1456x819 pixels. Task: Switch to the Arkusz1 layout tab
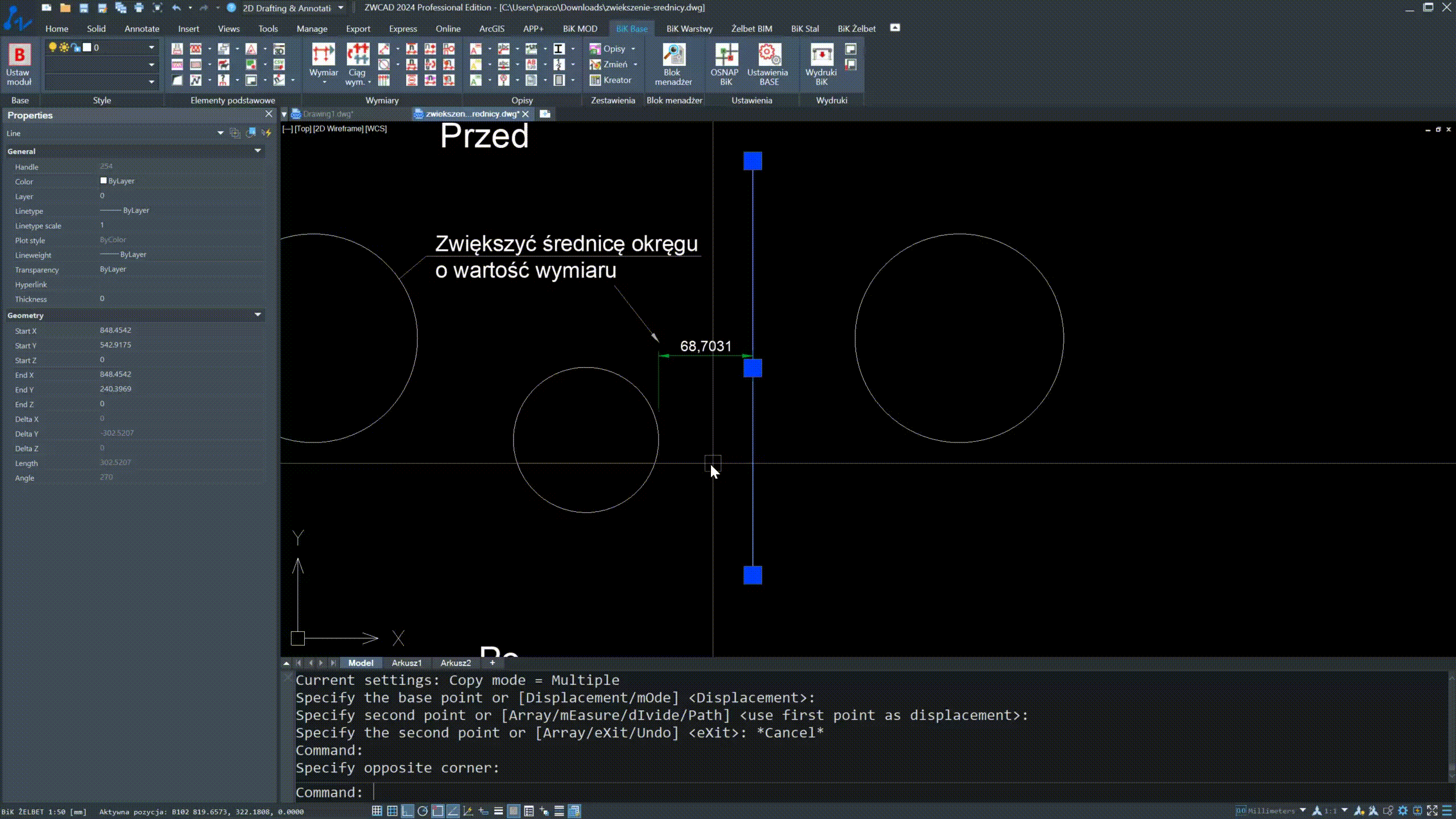tap(407, 663)
